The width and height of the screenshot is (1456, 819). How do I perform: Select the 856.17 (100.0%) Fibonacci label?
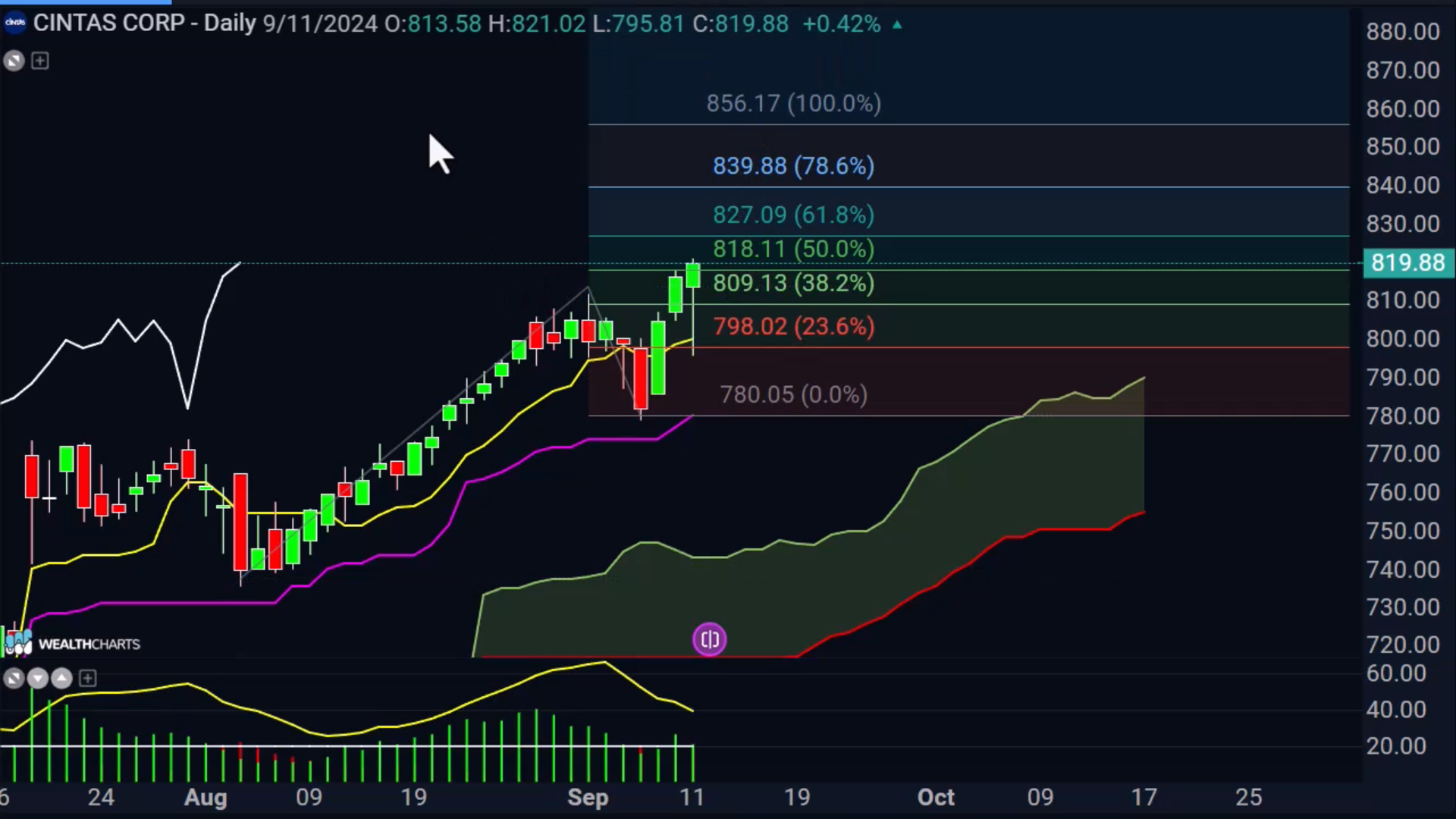coord(794,103)
